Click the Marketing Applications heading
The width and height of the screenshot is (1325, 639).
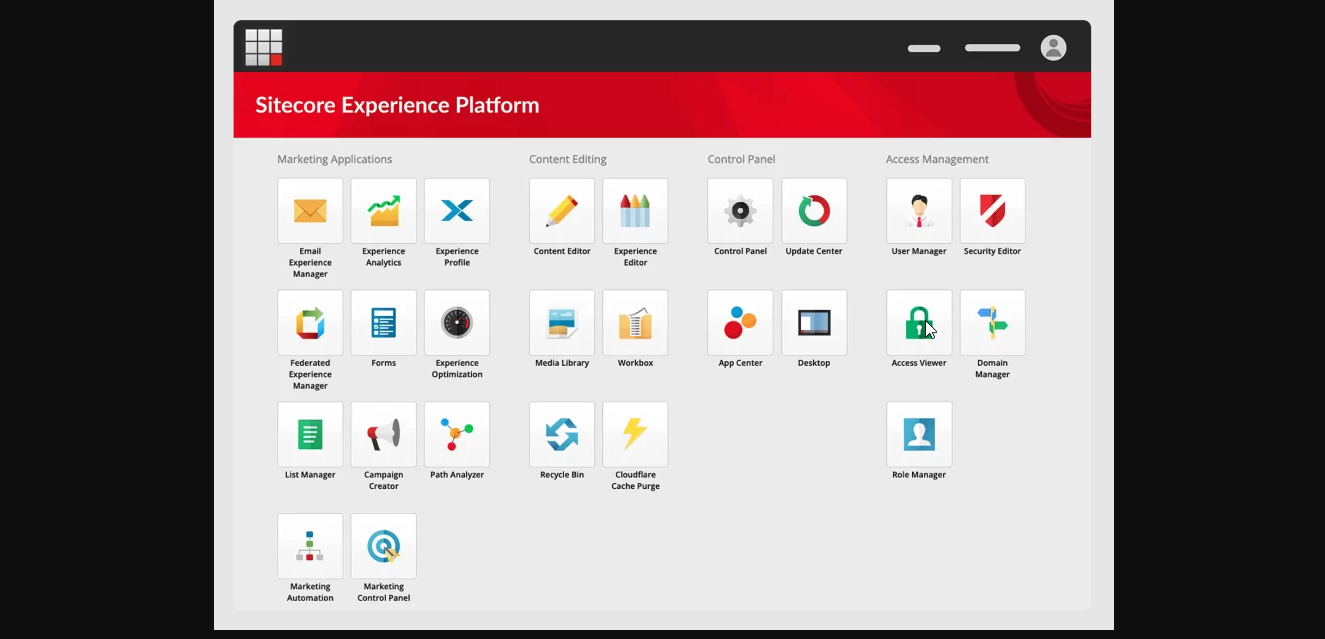(335, 159)
